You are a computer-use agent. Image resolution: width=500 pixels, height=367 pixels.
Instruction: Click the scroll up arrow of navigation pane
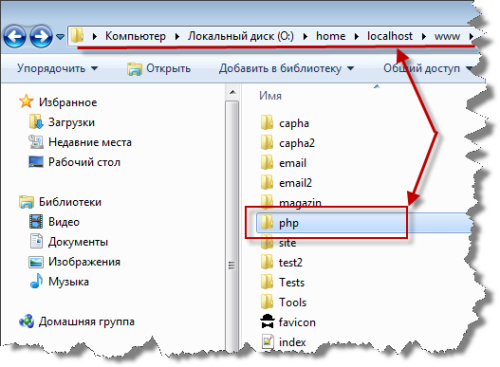tap(232, 92)
